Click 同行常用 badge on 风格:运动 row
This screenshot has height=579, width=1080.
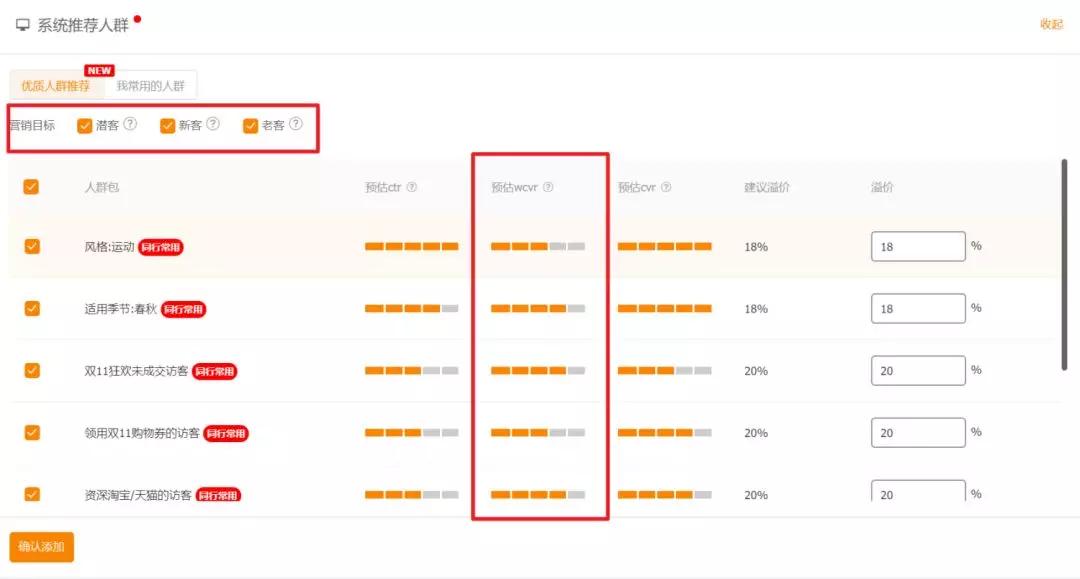(160, 247)
